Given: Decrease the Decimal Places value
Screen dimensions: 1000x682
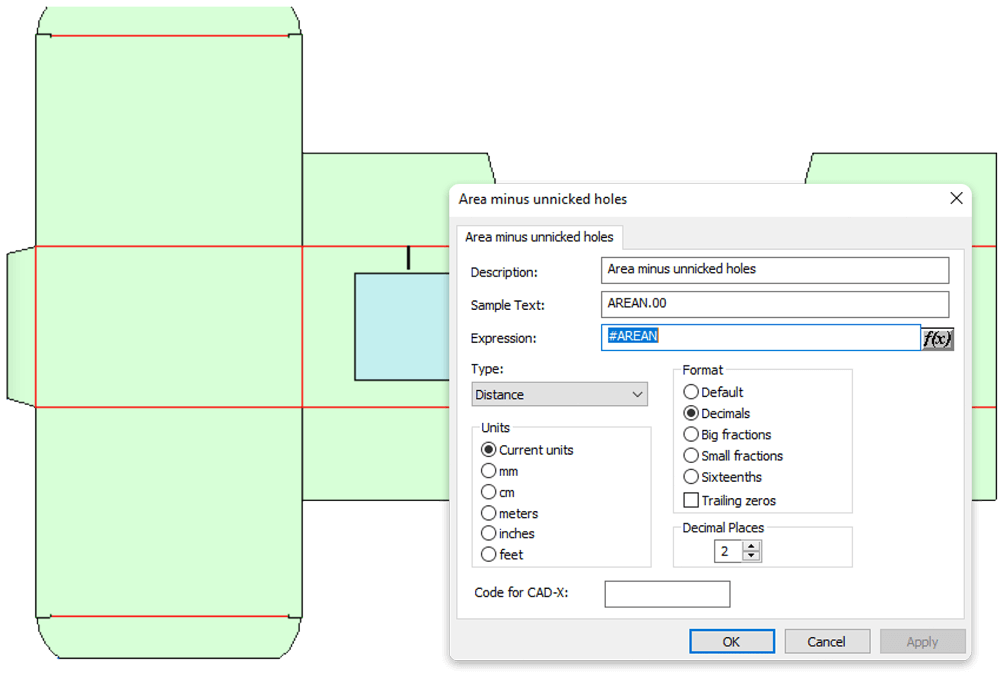Looking at the screenshot, I should 752,556.
